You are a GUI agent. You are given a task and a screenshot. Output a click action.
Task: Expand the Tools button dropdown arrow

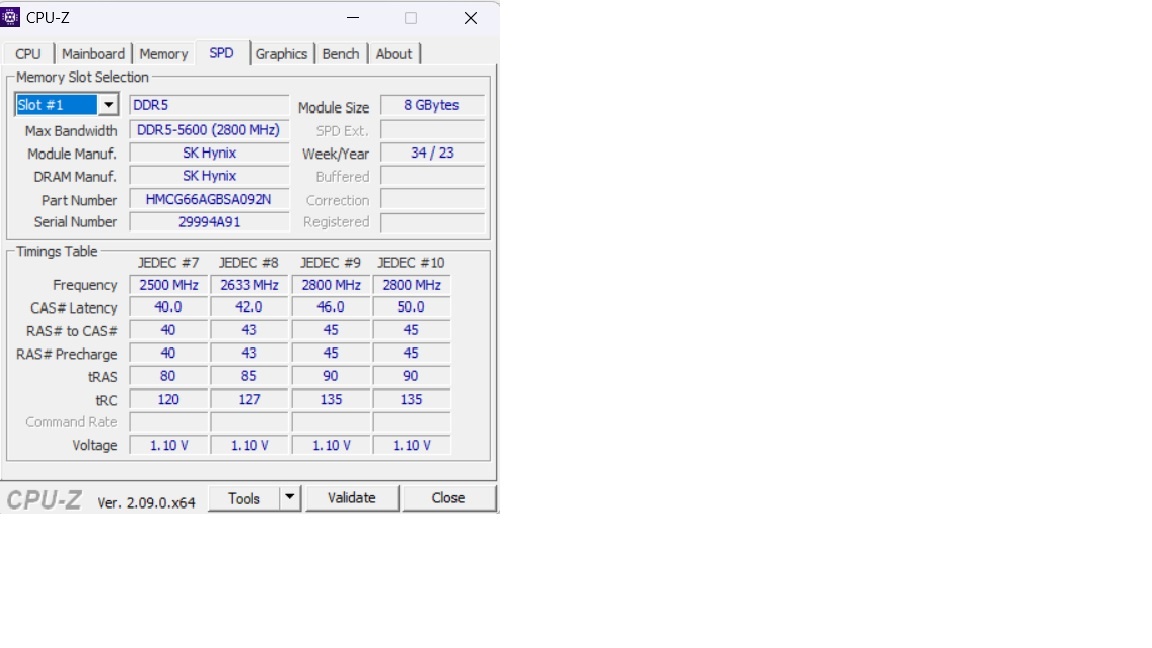coord(289,497)
